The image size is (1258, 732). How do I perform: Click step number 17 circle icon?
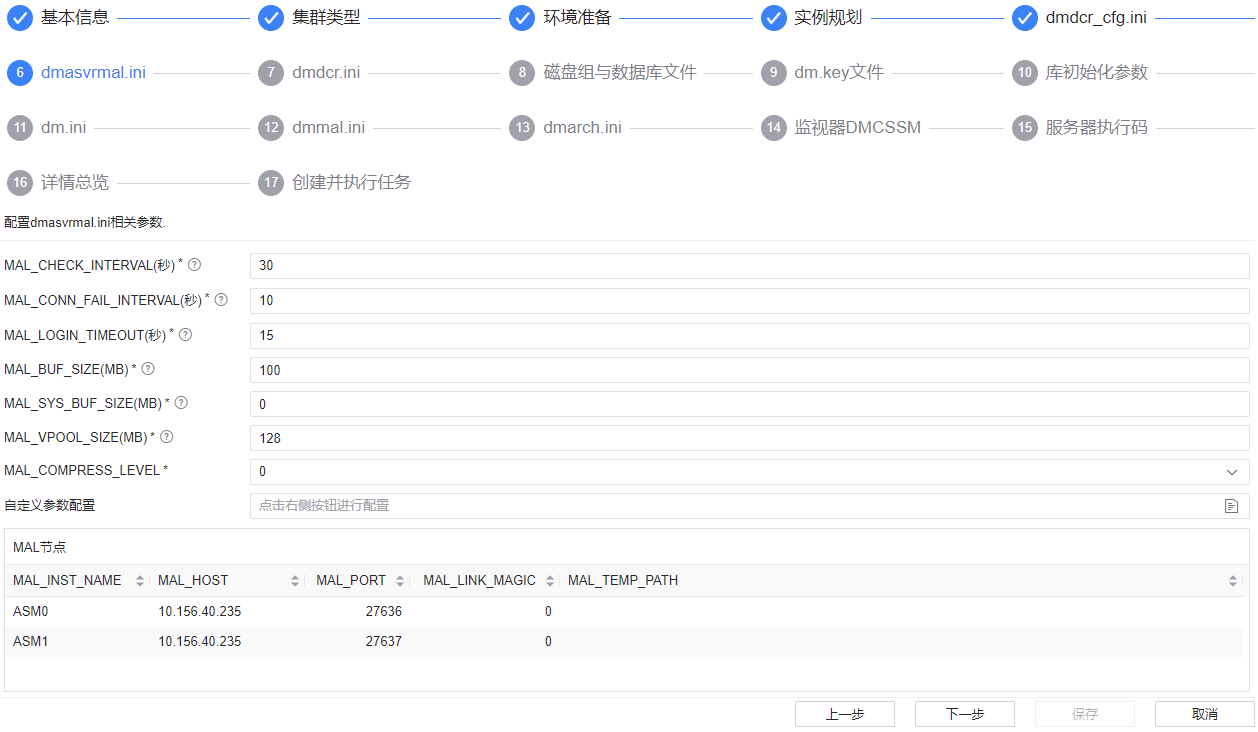[271, 183]
